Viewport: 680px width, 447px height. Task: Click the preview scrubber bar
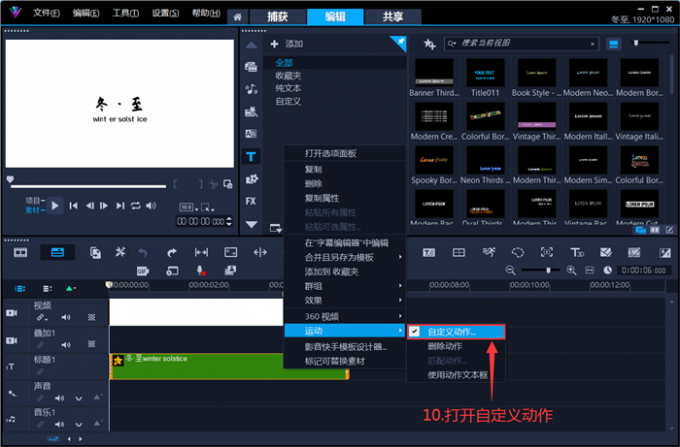coord(88,186)
